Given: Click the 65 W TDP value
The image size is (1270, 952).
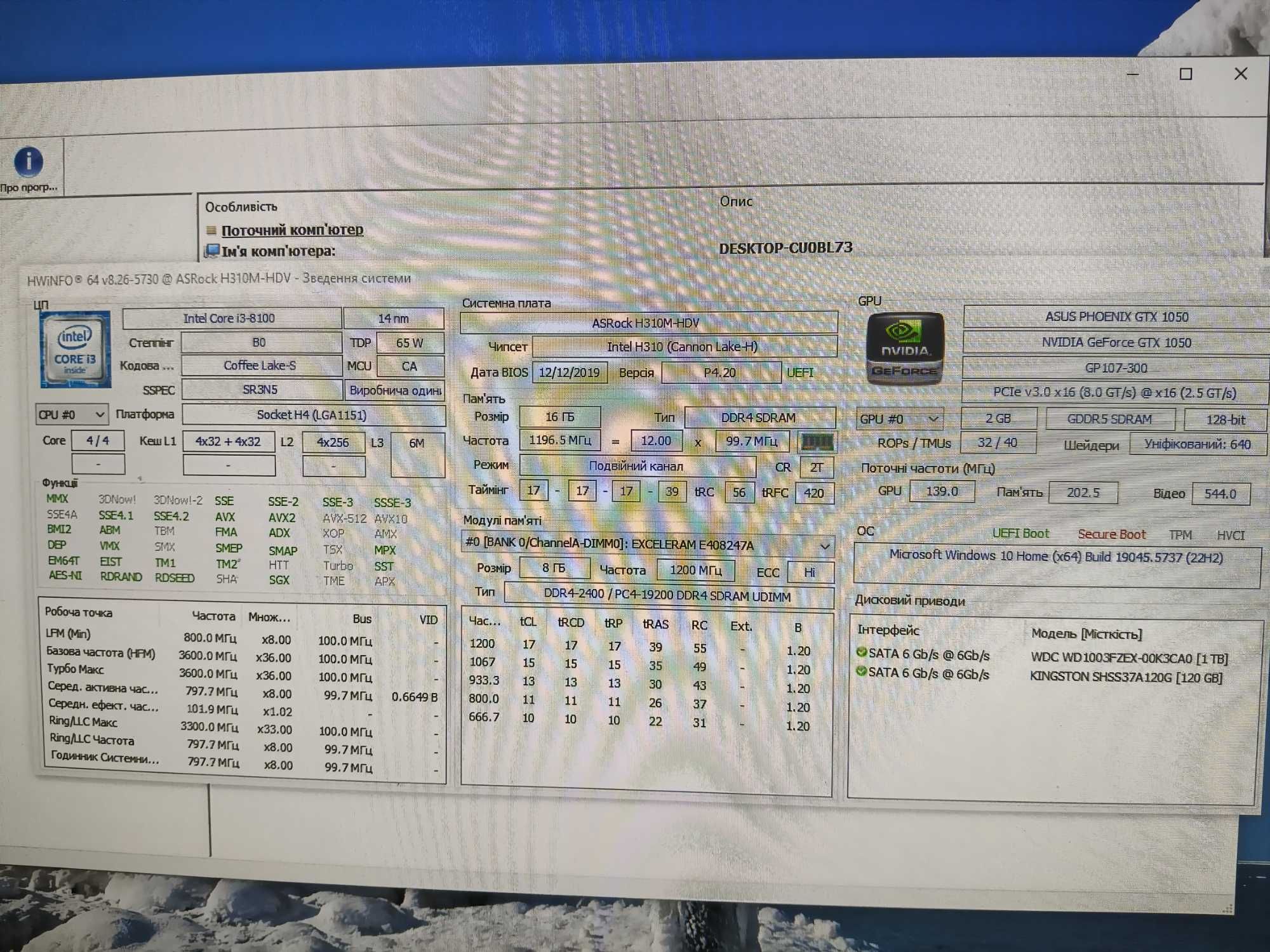Looking at the screenshot, I should click(x=410, y=343).
